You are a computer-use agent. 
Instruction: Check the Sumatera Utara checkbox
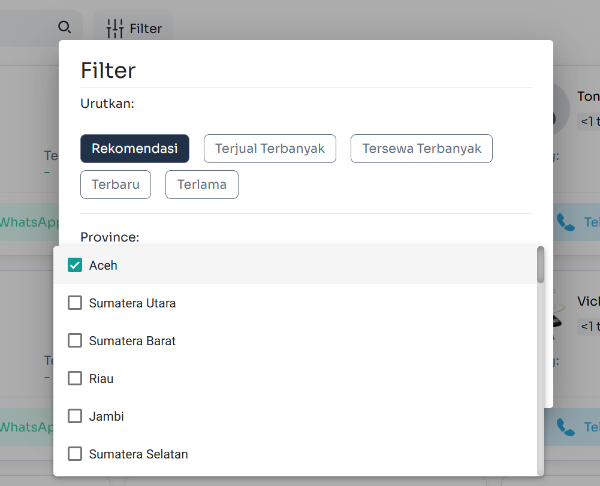(75, 303)
